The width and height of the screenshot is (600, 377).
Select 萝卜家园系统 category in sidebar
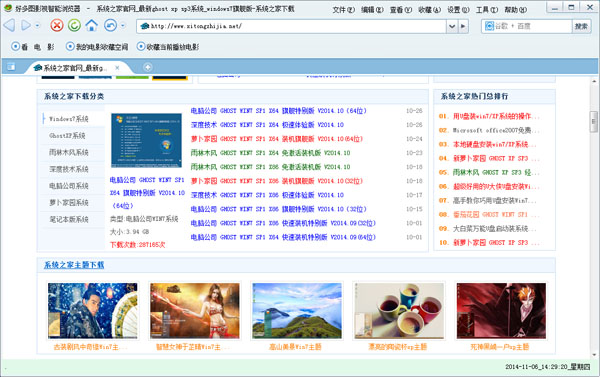click(x=69, y=202)
